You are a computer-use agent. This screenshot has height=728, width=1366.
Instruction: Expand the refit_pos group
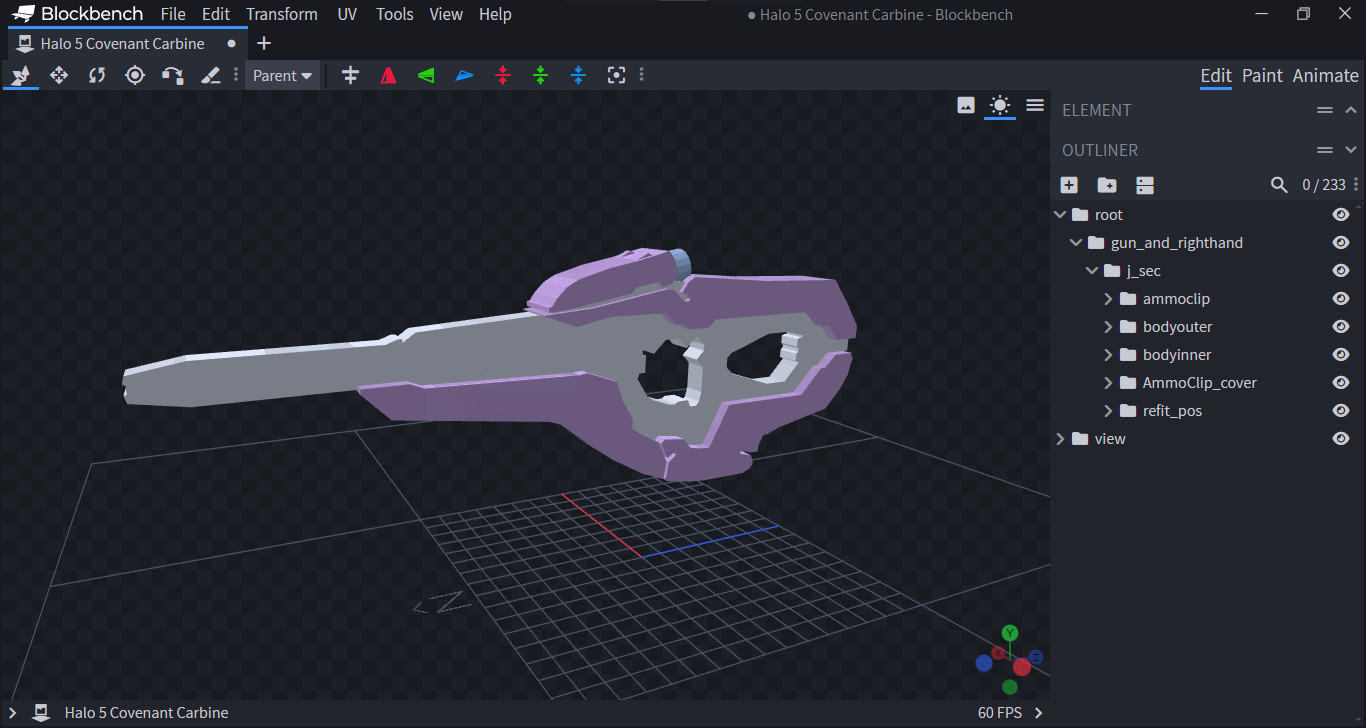1108,411
